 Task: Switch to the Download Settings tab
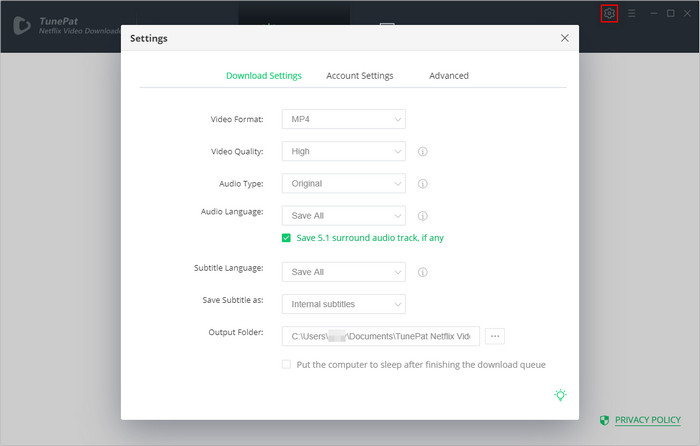point(264,75)
